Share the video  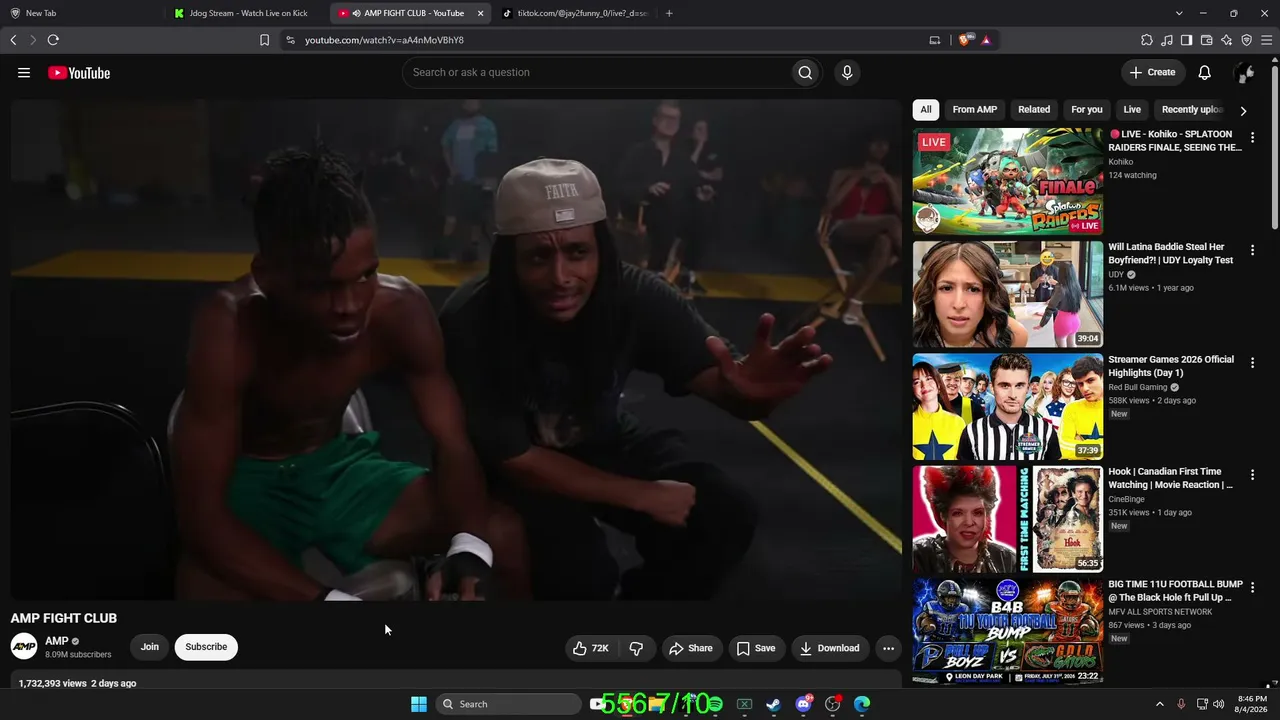691,648
